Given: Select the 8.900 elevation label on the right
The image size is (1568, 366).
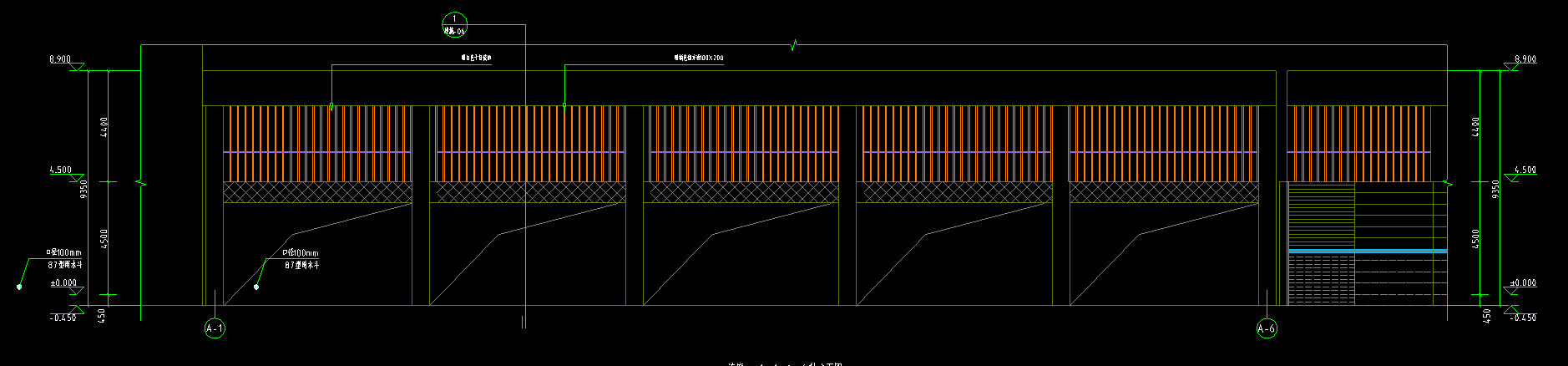Looking at the screenshot, I should 1525,59.
